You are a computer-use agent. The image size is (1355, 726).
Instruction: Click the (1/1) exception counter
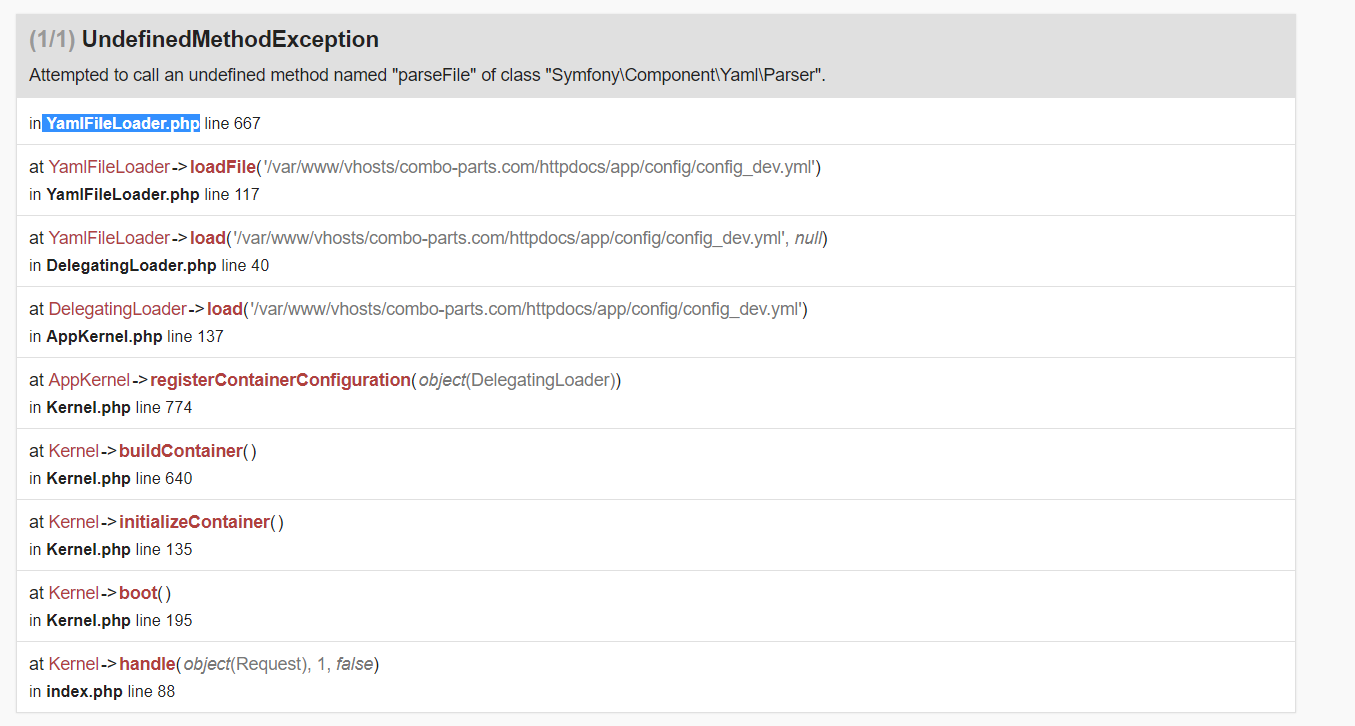(52, 40)
